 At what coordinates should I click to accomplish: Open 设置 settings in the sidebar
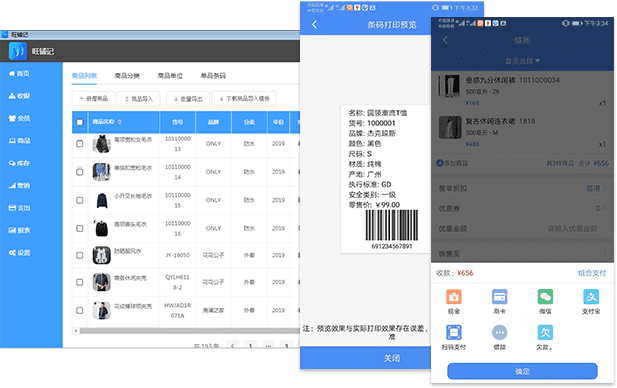[19, 253]
